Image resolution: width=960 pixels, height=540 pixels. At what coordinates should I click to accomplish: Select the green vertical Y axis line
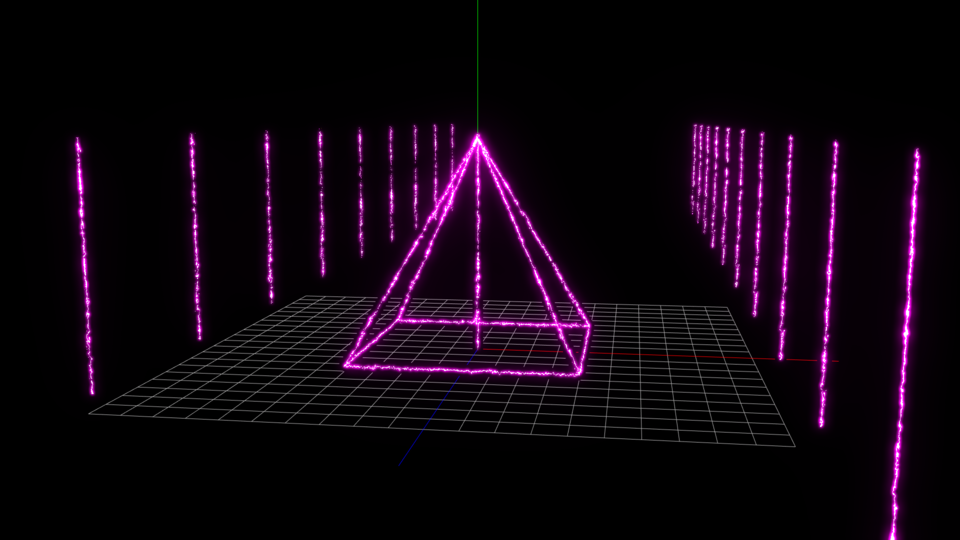coord(478,66)
